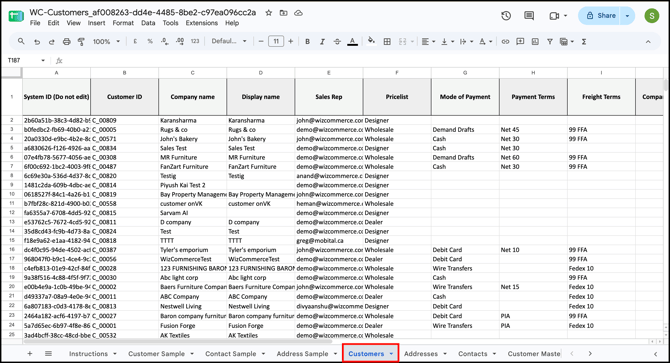
Task: Open the Insert menu
Action: (x=97, y=23)
